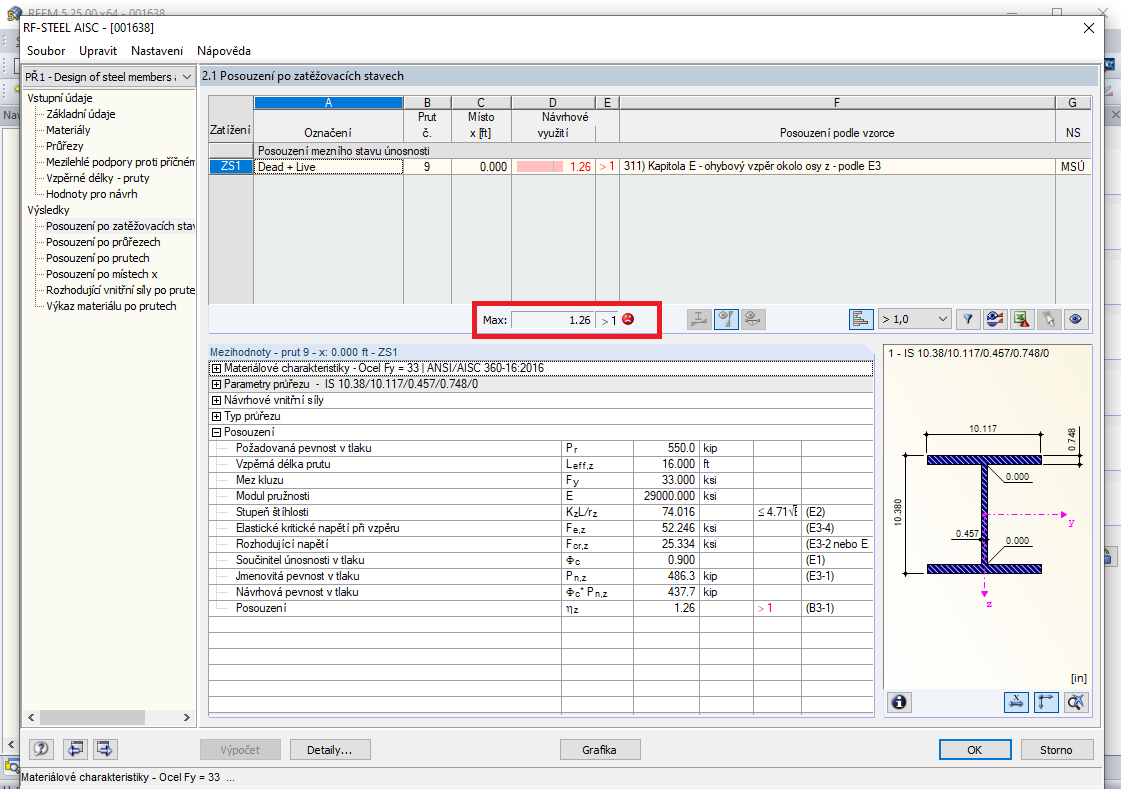Select Průřezy in navigator tree
1121x789 pixels.
pyautogui.click(x=64, y=146)
